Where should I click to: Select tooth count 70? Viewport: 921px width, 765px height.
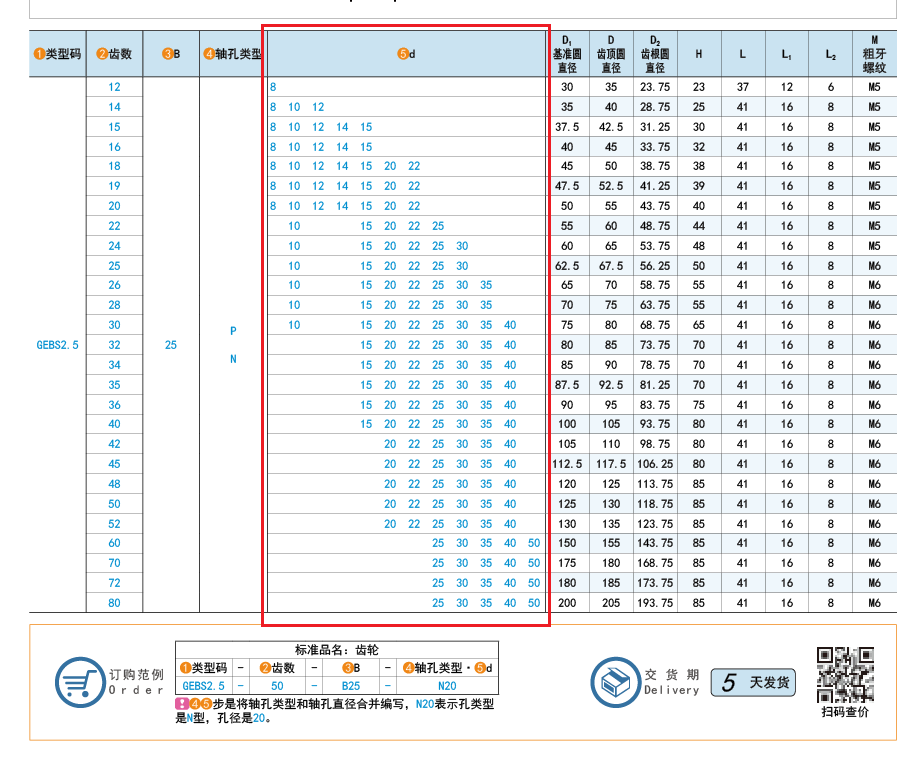115,563
